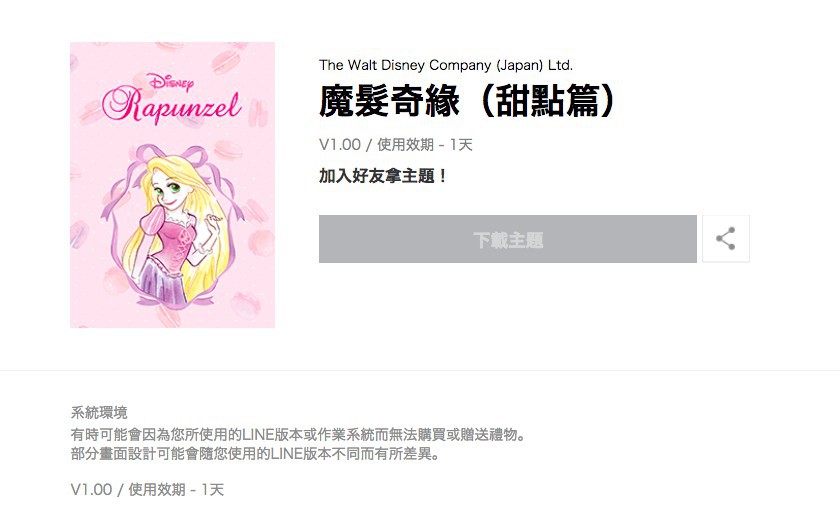The width and height of the screenshot is (840, 524).
Task: Click the Rapunzel theme preview thumbnail
Action: tap(172, 185)
